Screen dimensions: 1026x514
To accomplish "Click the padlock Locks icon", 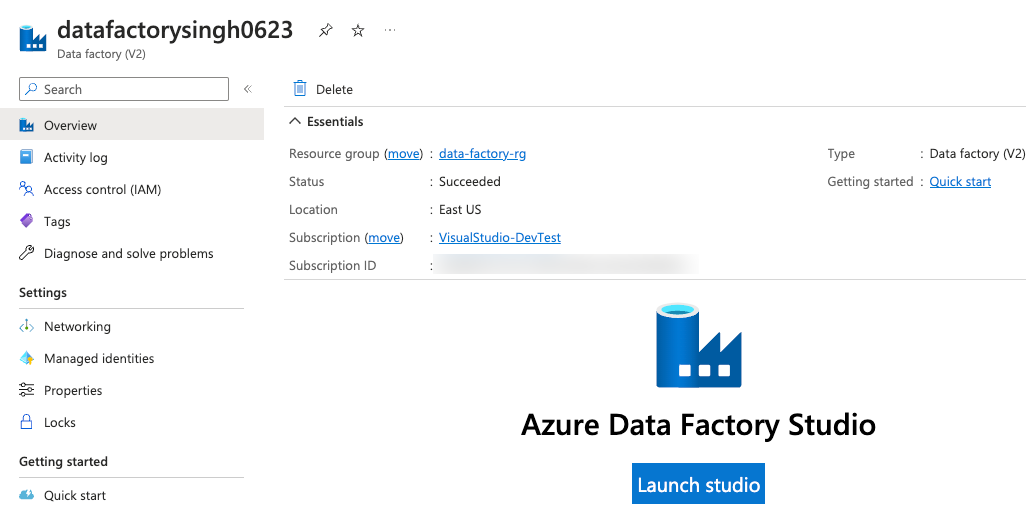I will click(26, 422).
